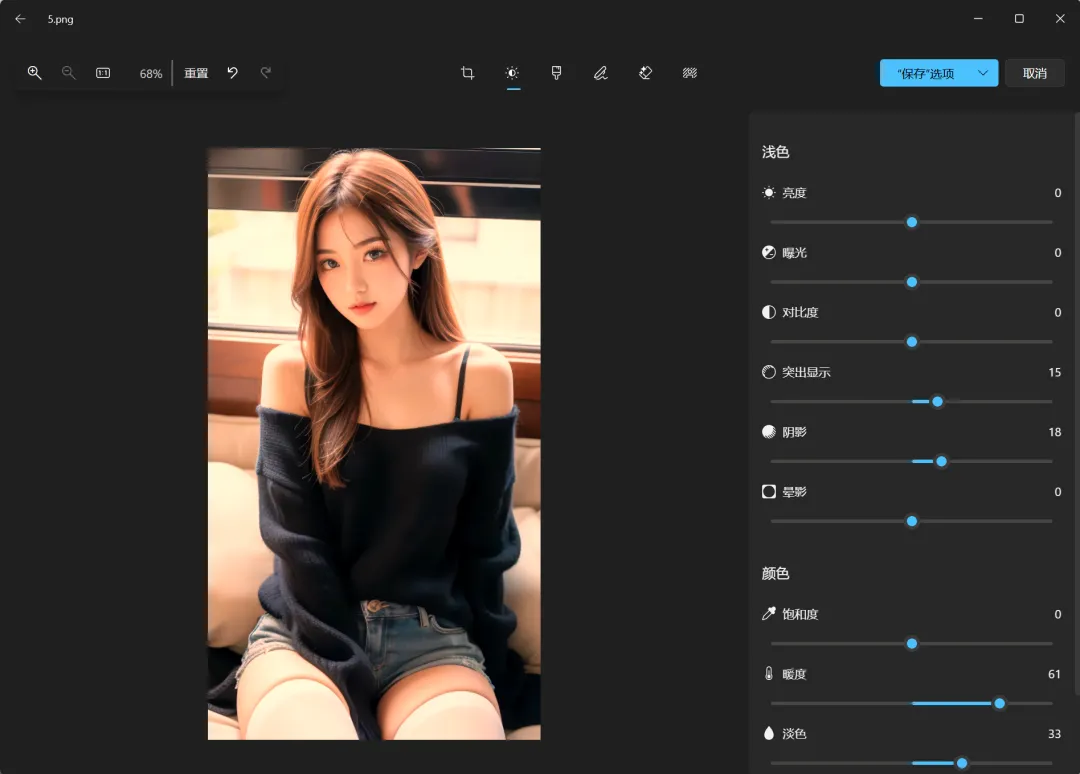Click the image preview of the woman
The height and width of the screenshot is (774, 1080).
374,443
